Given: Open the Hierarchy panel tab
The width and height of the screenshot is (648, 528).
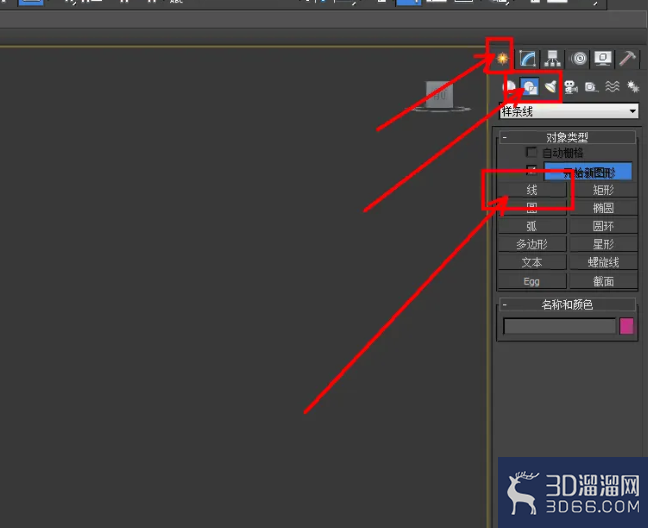Looking at the screenshot, I should (553, 59).
